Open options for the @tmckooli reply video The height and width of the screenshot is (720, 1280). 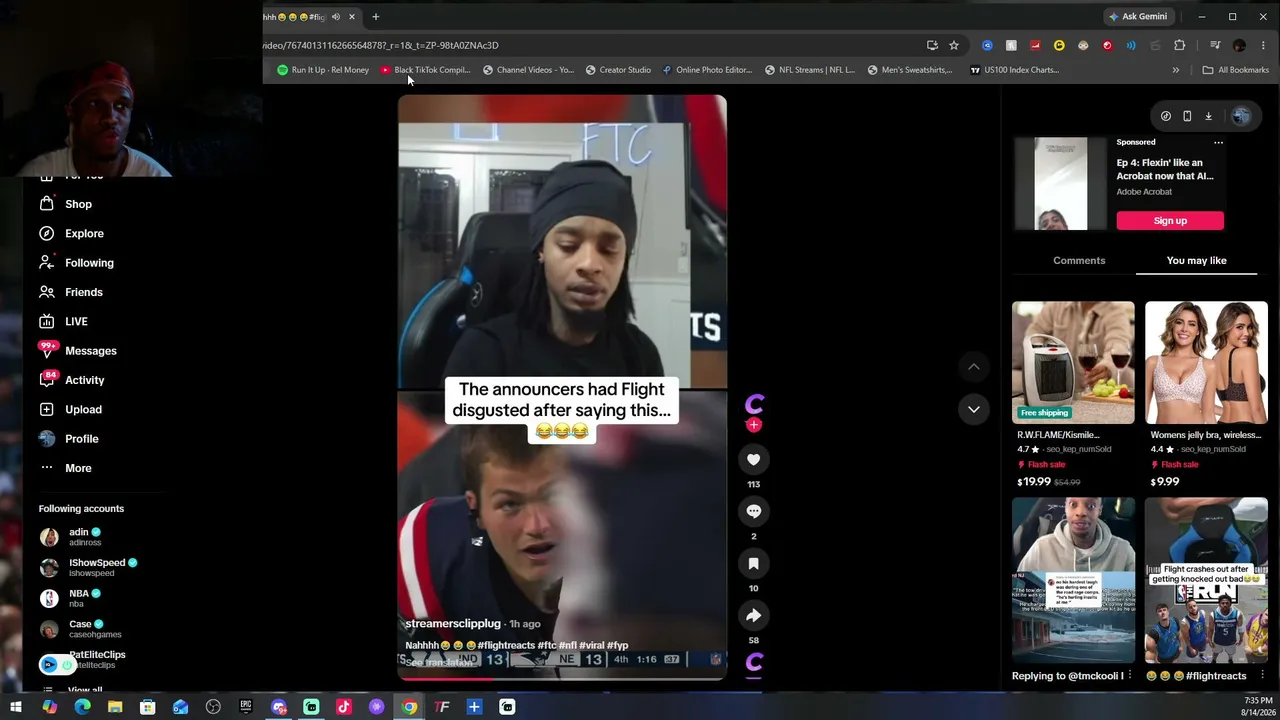[1130, 676]
